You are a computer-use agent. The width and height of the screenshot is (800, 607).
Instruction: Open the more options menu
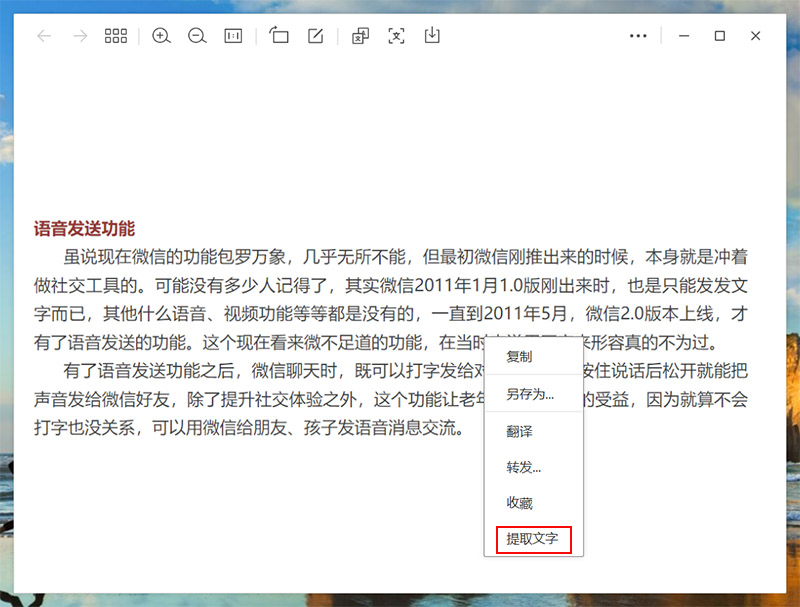(638, 36)
